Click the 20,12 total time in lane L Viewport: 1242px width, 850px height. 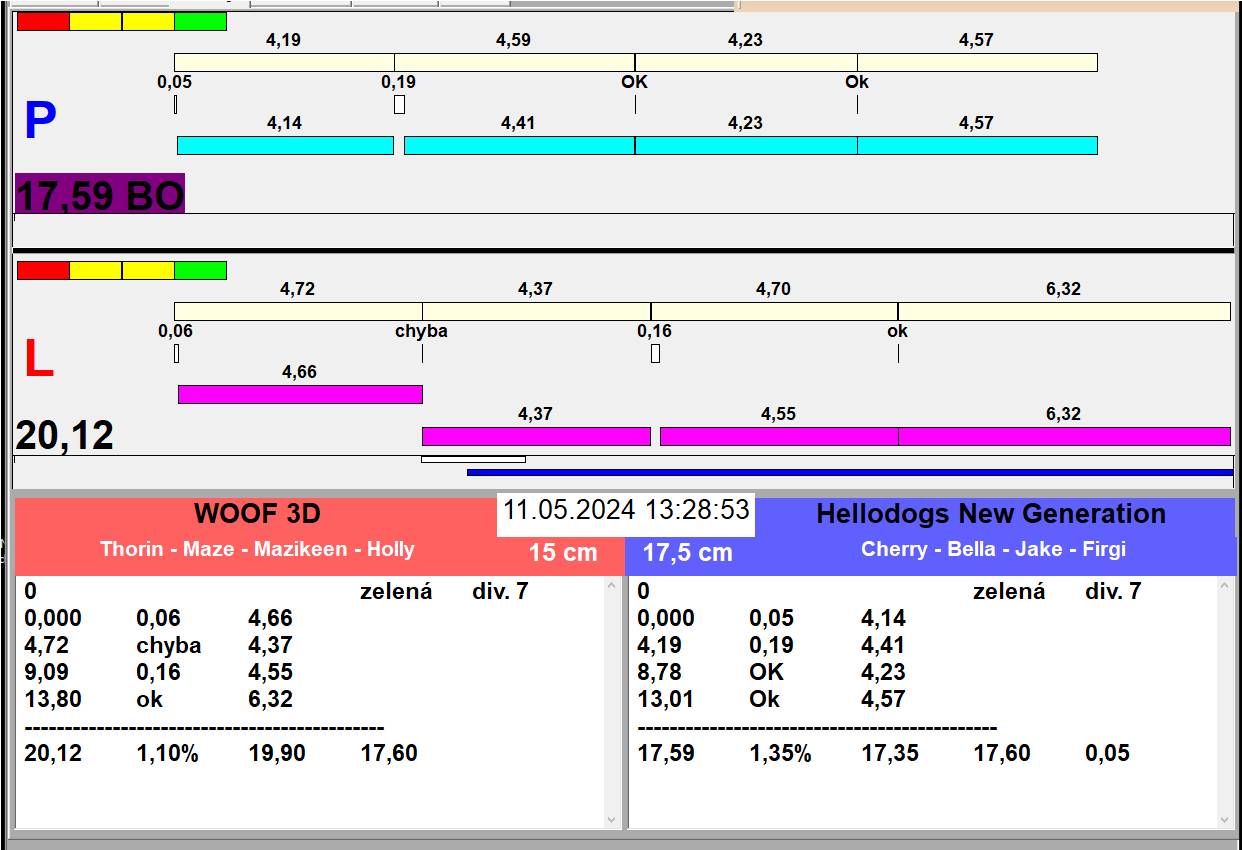click(x=65, y=436)
